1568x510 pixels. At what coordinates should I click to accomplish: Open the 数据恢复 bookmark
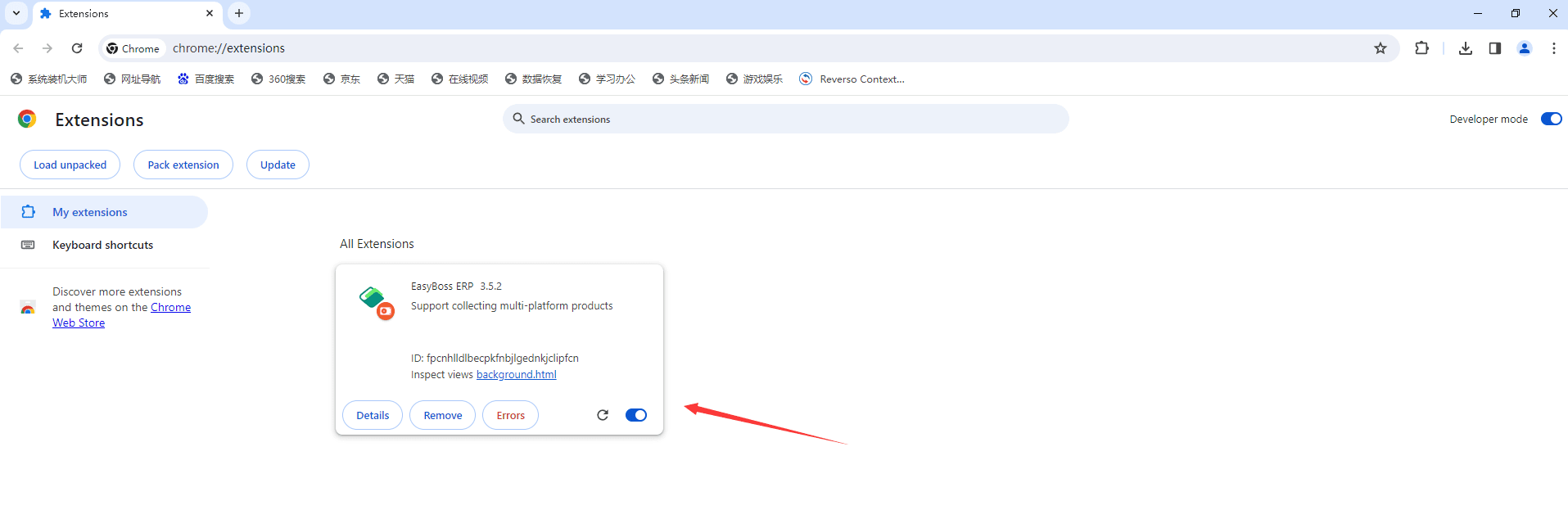click(x=533, y=79)
